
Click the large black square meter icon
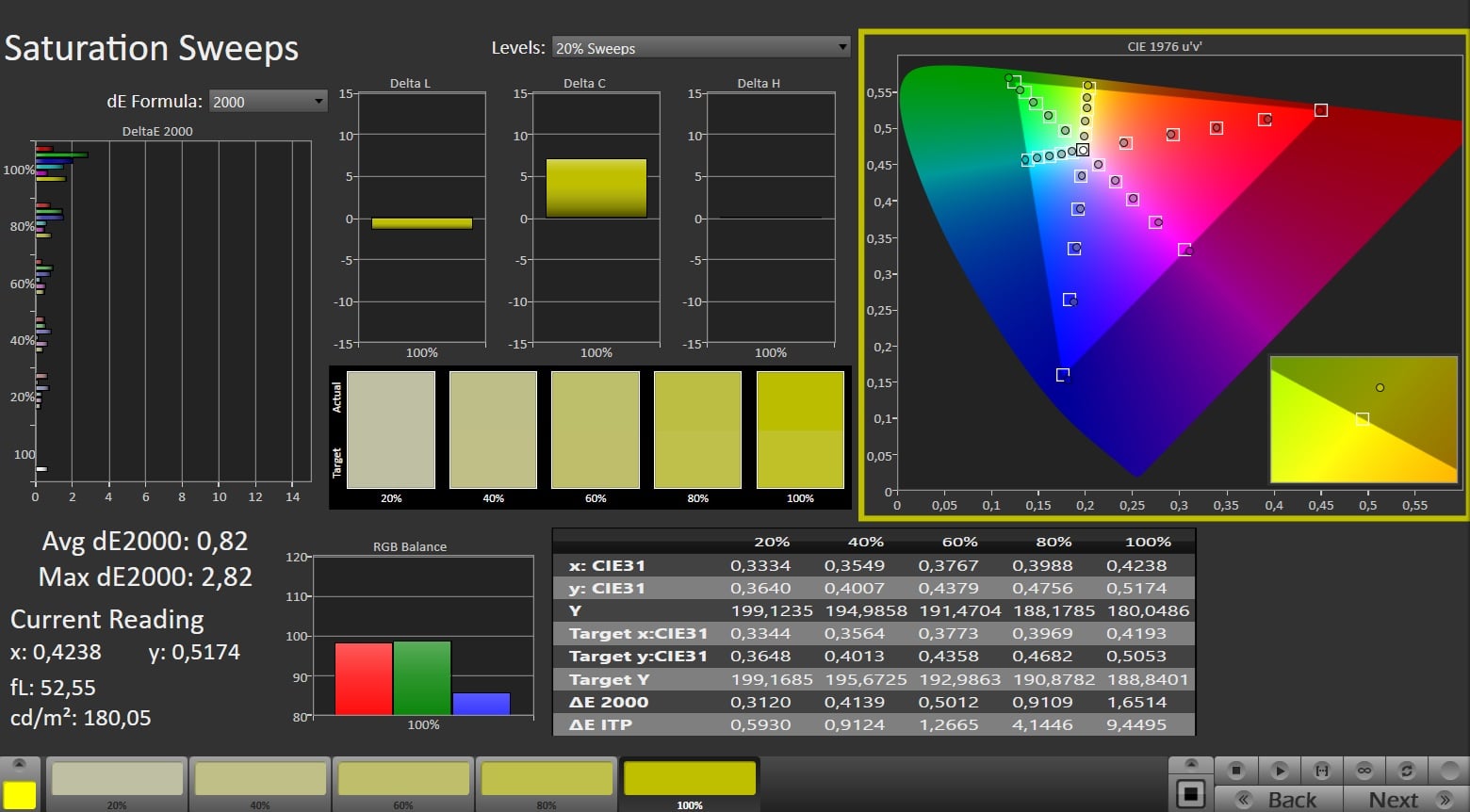pyautogui.click(x=1190, y=794)
